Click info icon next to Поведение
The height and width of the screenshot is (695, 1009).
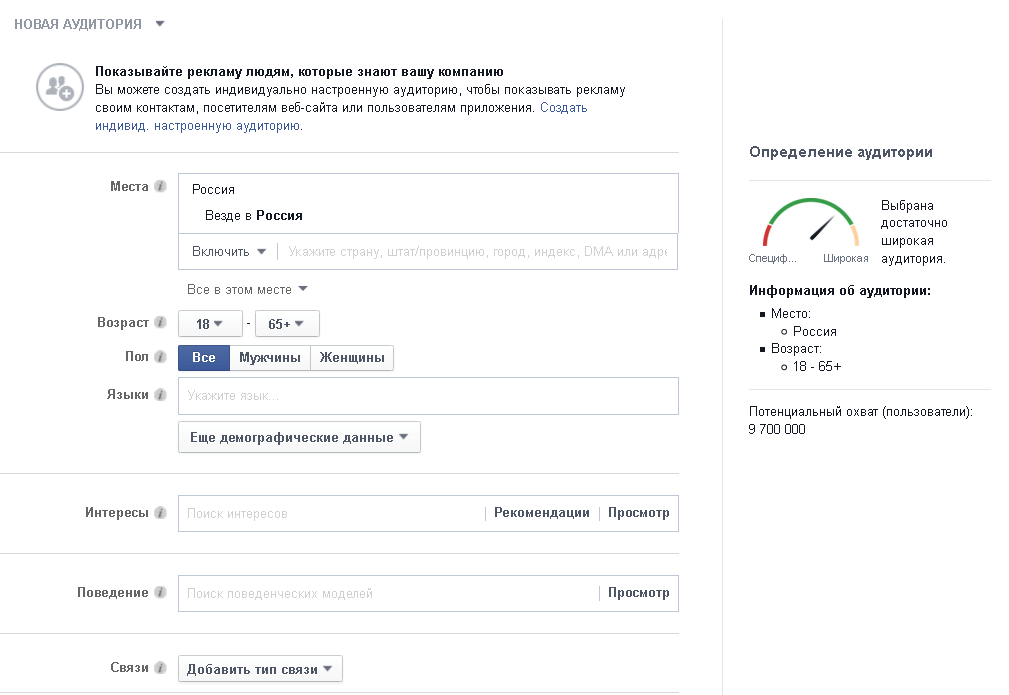point(160,593)
